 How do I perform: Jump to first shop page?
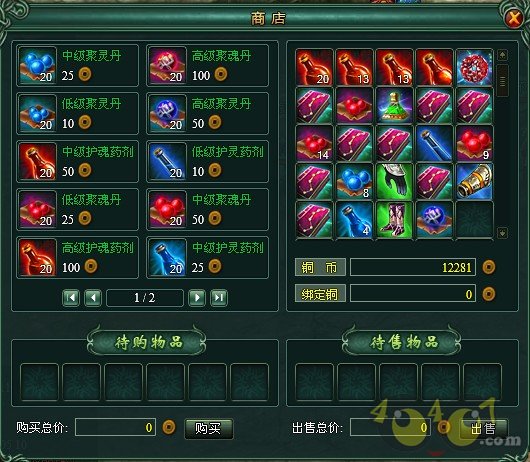click(71, 298)
